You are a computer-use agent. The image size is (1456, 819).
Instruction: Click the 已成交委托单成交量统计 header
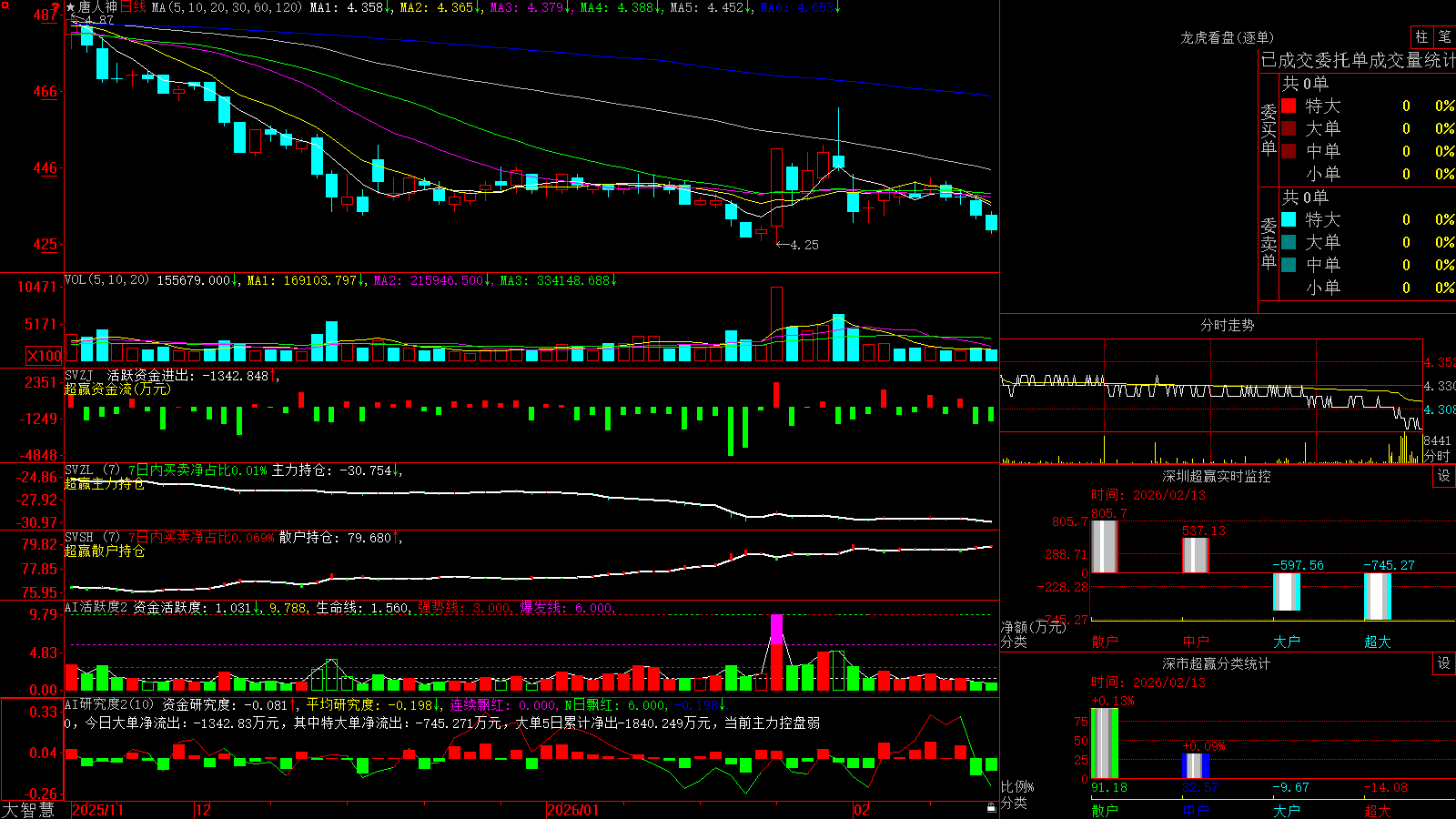[x=1358, y=60]
